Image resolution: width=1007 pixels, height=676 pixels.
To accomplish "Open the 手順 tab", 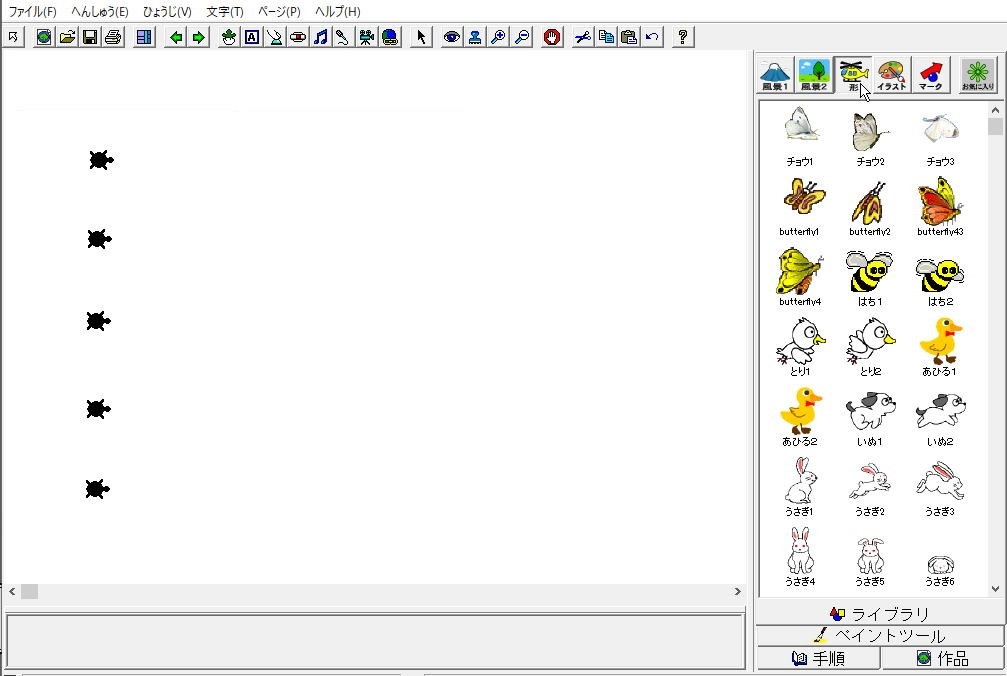I will pos(818,658).
